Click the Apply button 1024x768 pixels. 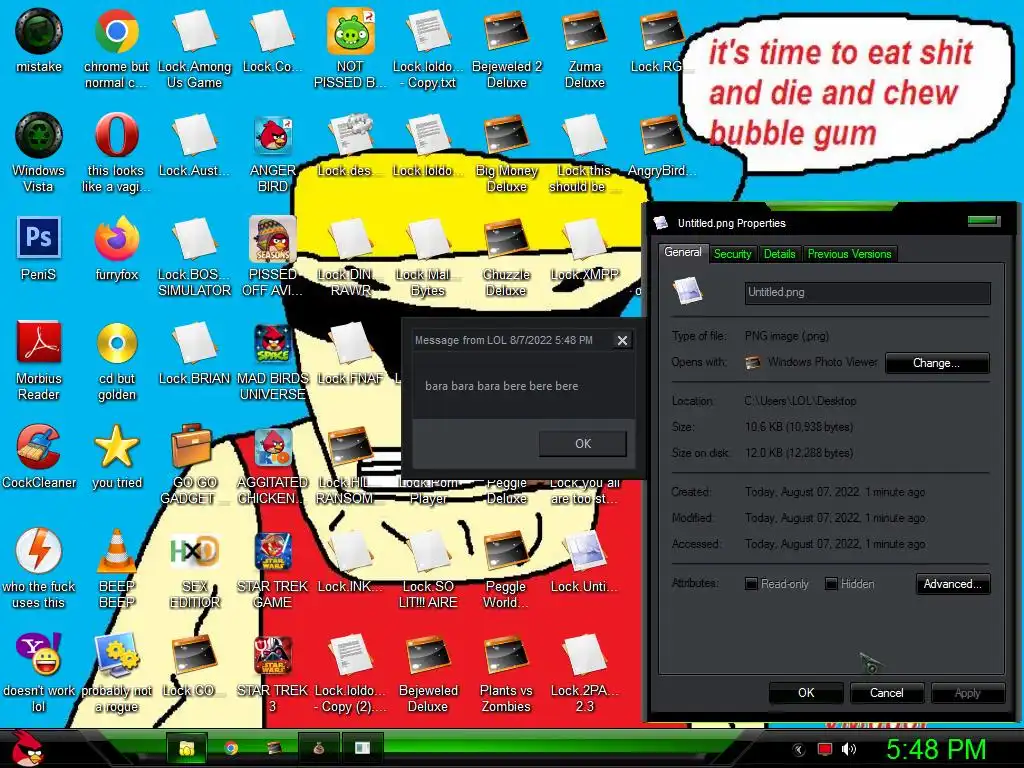pyautogui.click(x=967, y=693)
